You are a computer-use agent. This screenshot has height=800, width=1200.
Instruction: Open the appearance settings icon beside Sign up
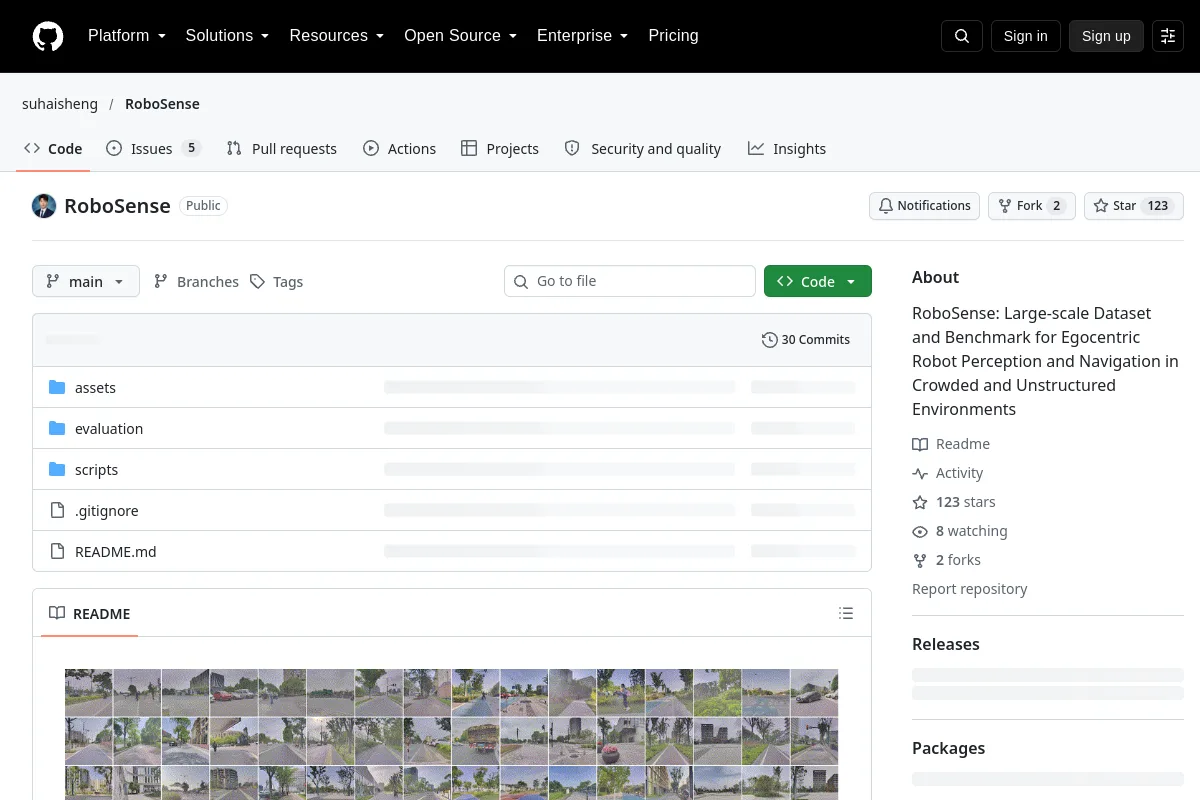click(x=1168, y=36)
